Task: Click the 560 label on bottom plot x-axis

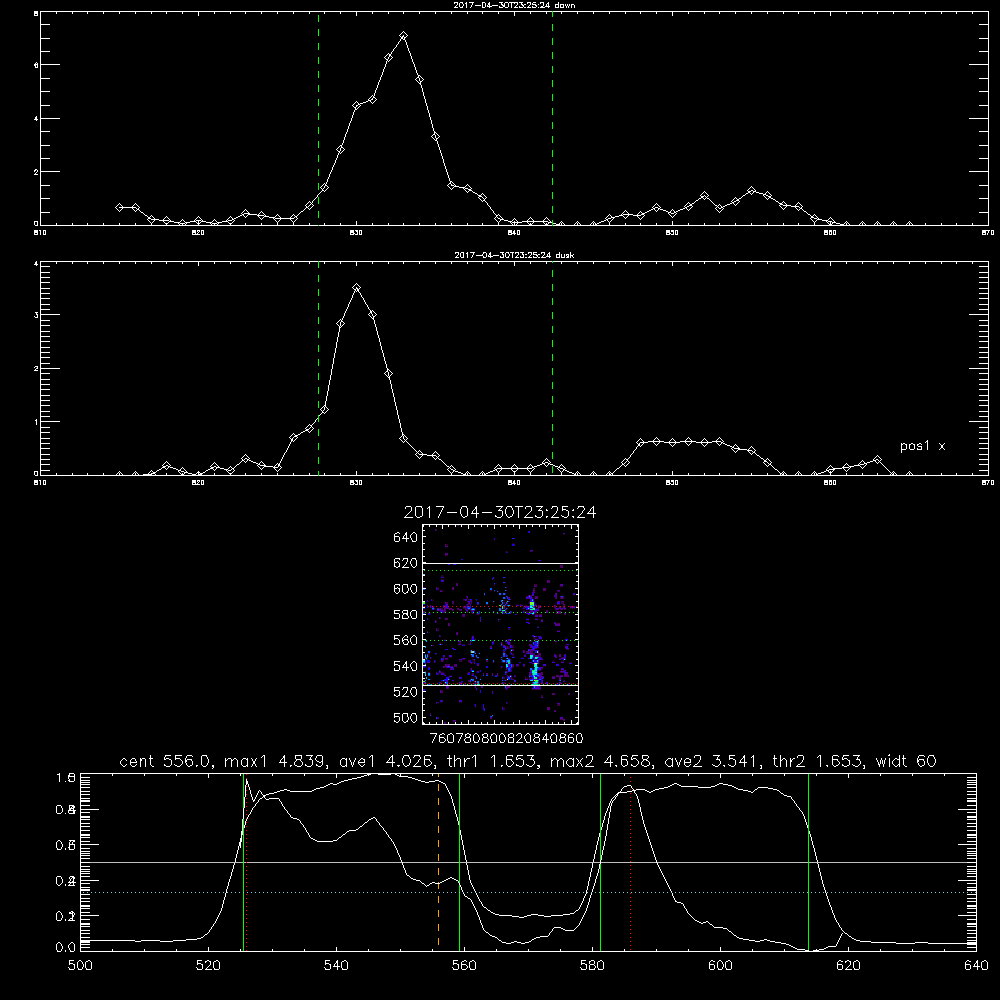Action: click(x=464, y=966)
